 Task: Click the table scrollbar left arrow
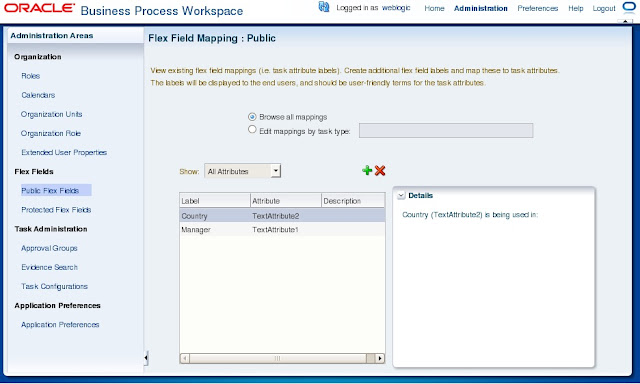click(185, 358)
